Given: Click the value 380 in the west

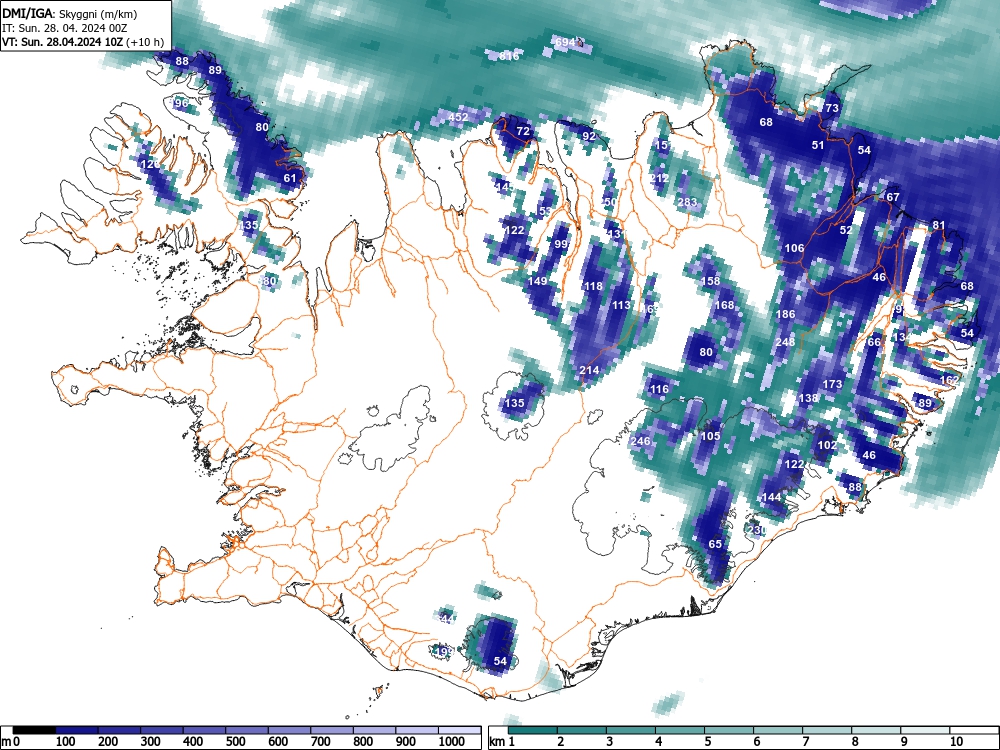Looking at the screenshot, I should (267, 281).
